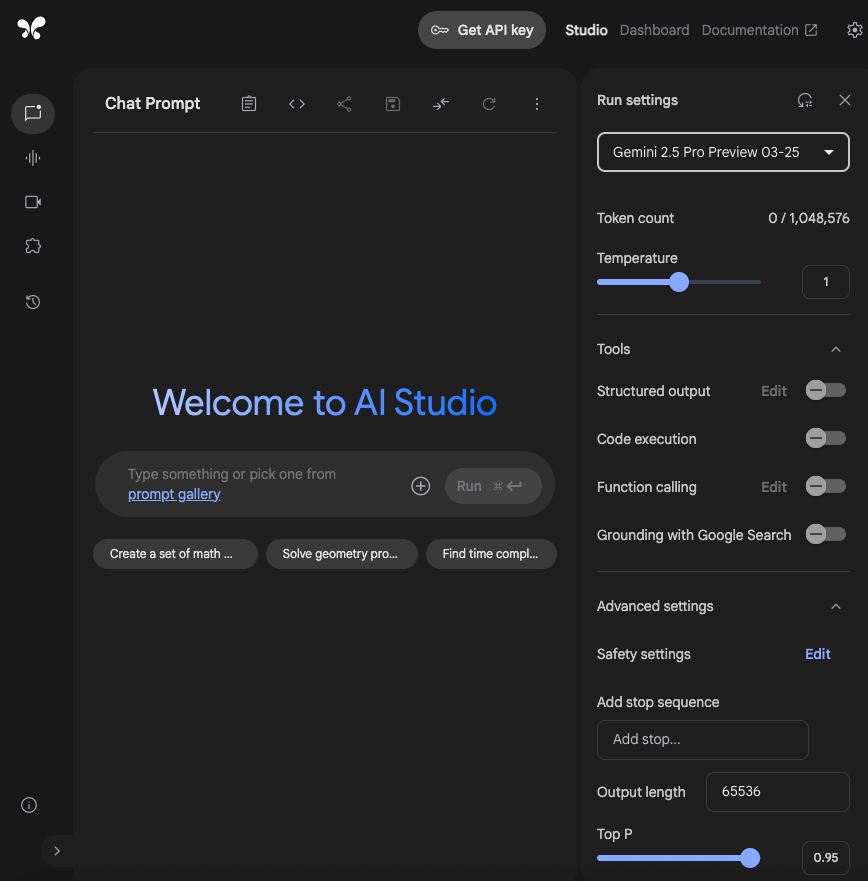Viewport: 868px width, 881px height.
Task: Toggle Code execution switch
Action: point(825,438)
